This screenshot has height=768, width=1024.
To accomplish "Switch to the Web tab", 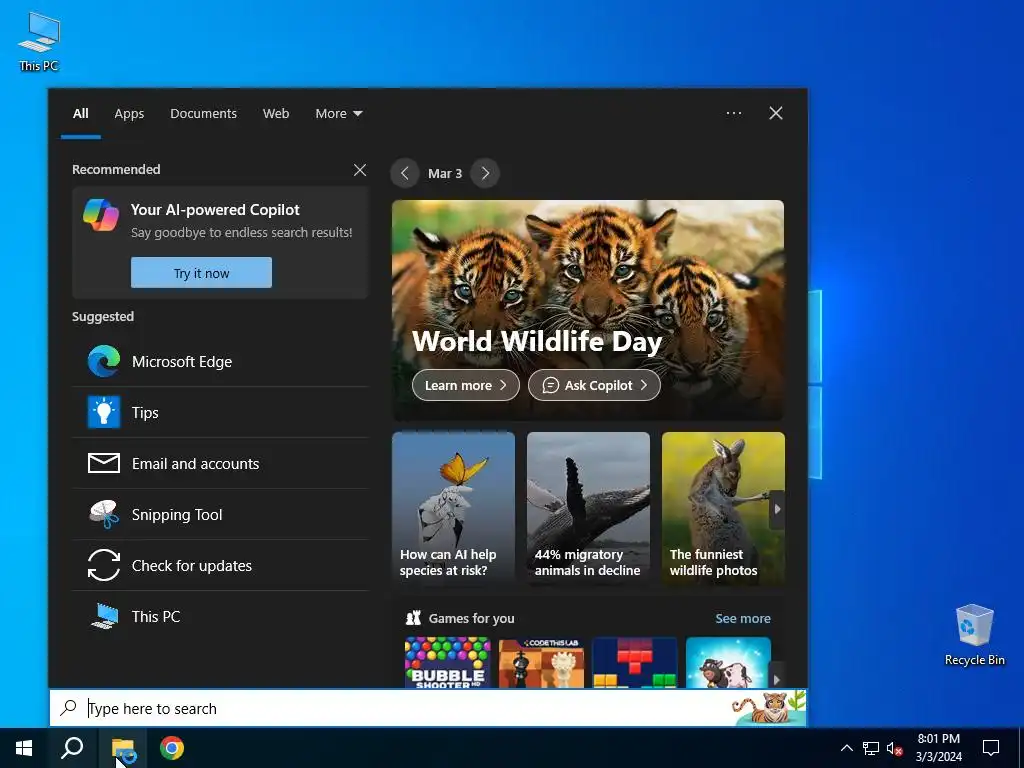I will point(276,114).
